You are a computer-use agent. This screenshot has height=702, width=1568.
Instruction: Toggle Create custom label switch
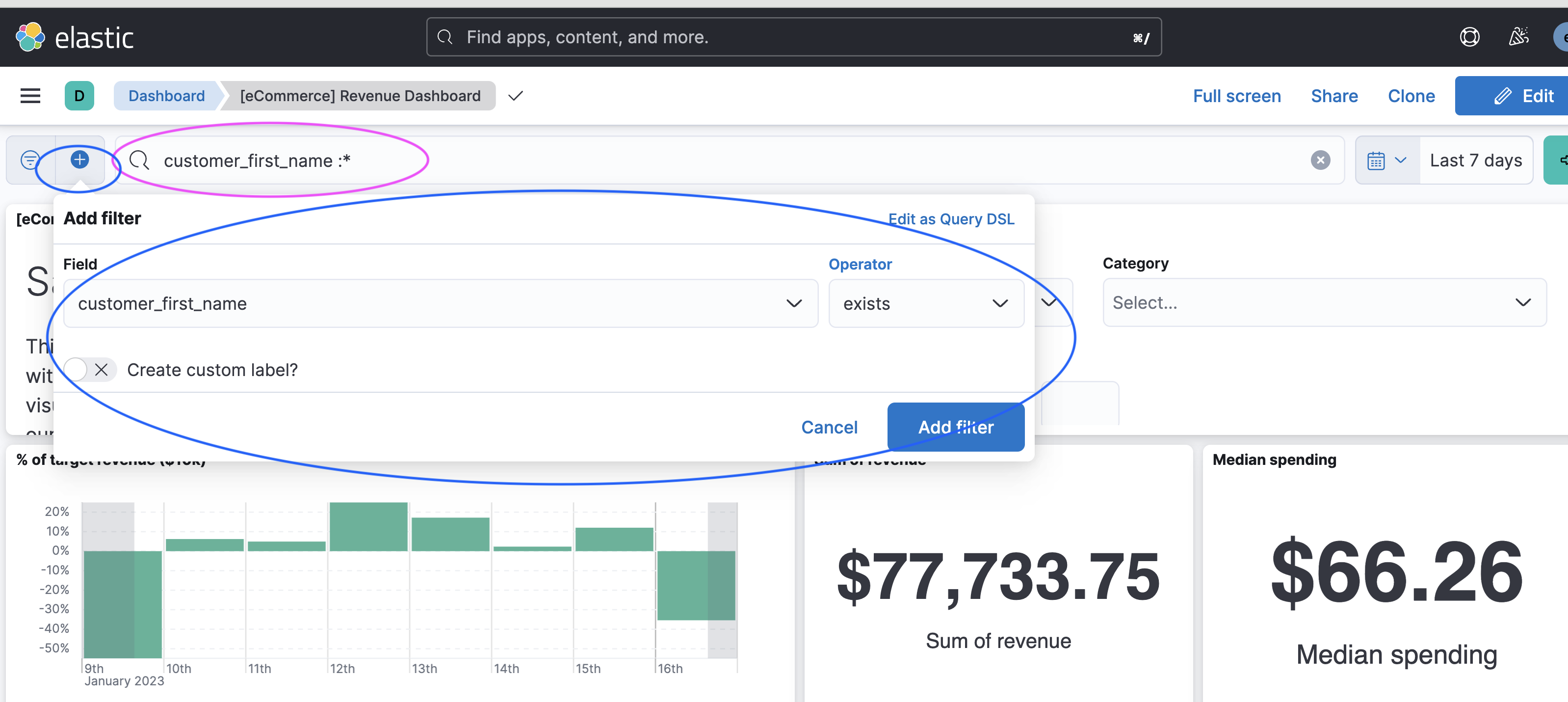89,370
